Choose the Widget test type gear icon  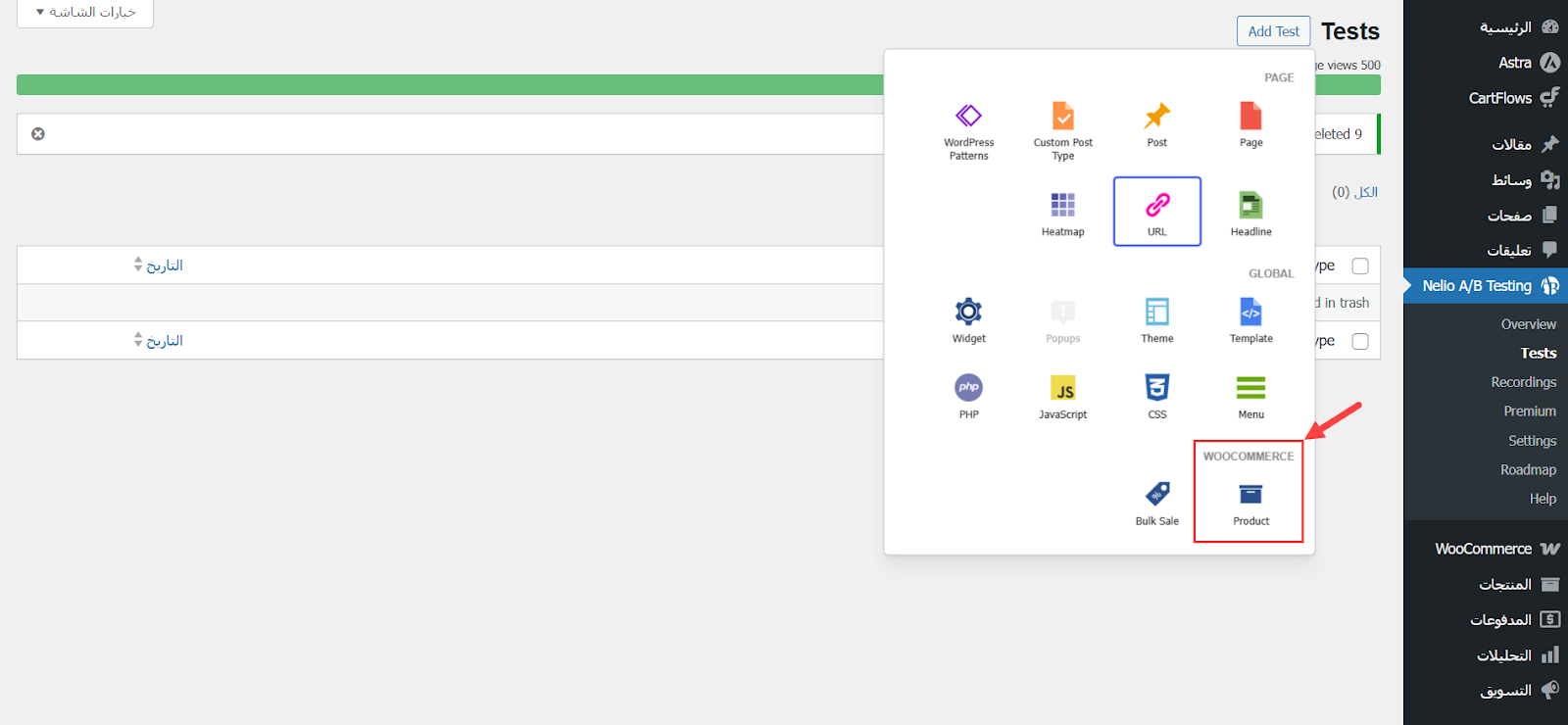tap(968, 312)
